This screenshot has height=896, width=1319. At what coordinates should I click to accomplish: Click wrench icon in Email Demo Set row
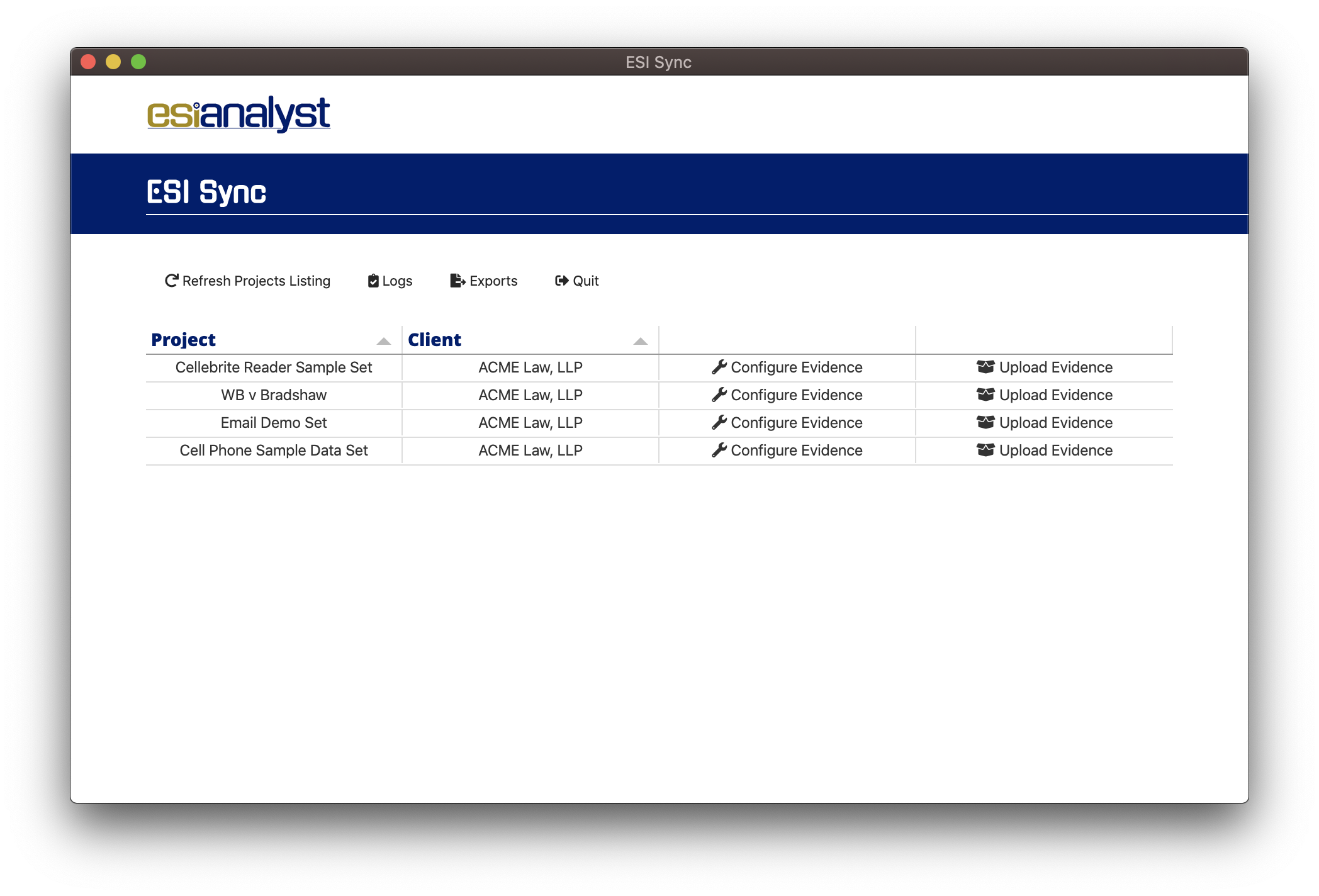coord(719,422)
